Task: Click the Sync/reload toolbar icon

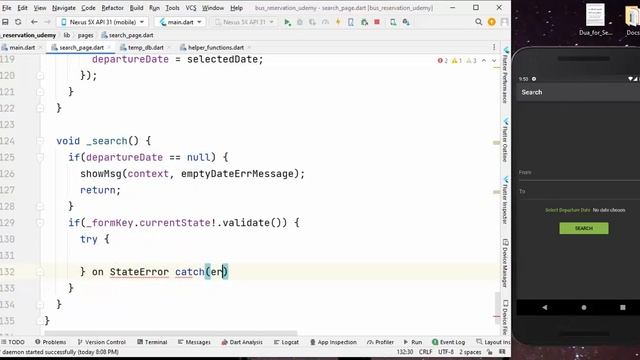Action: coord(18,22)
